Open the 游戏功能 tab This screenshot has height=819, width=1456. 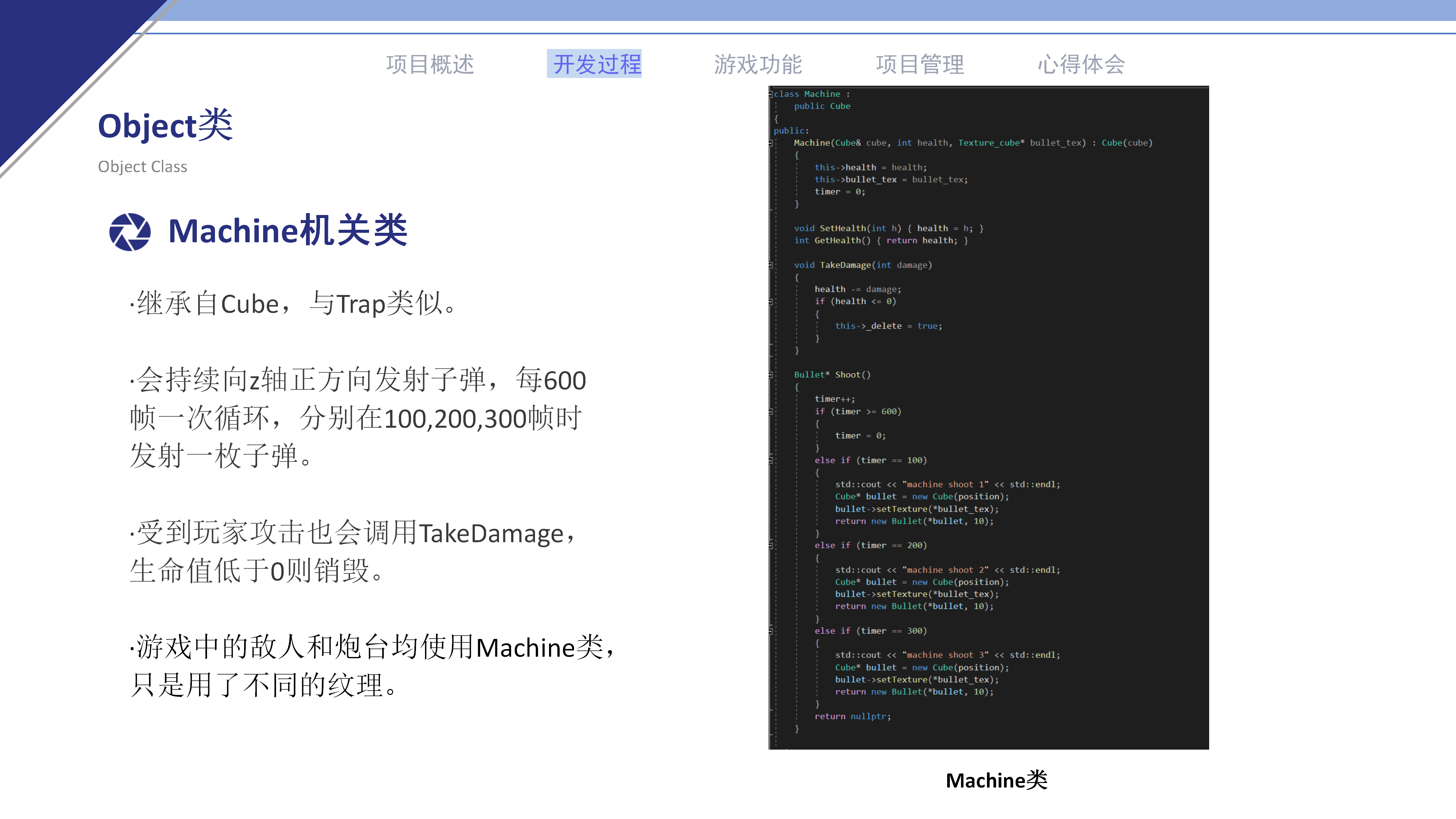click(759, 64)
